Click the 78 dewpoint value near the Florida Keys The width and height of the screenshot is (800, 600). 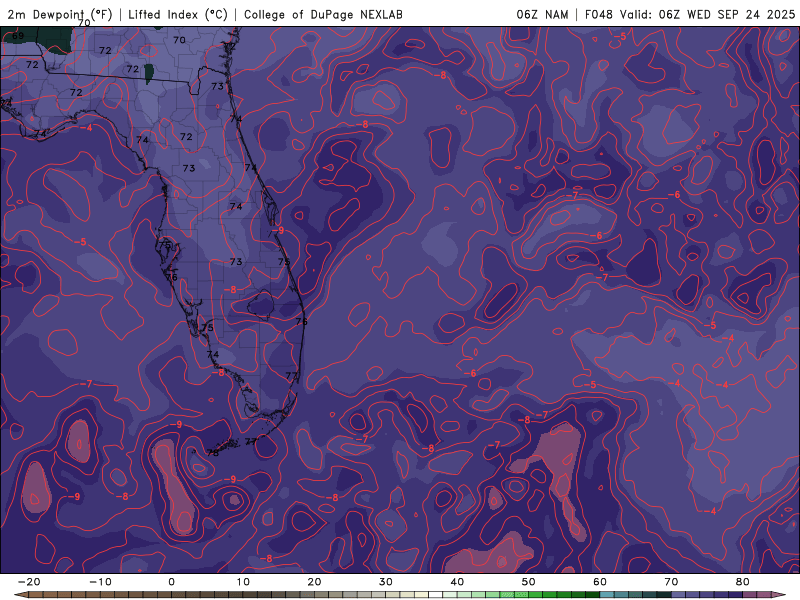tap(213, 453)
